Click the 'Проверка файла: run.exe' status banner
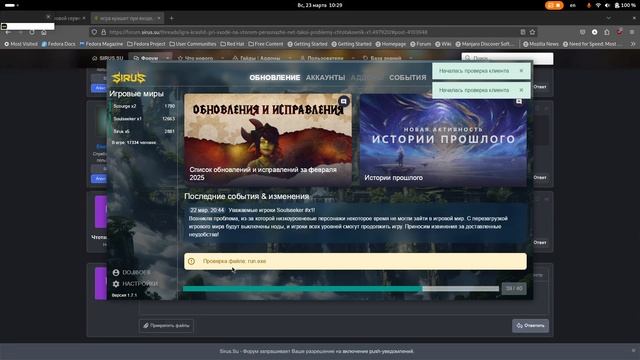The image size is (640, 360). click(355, 261)
